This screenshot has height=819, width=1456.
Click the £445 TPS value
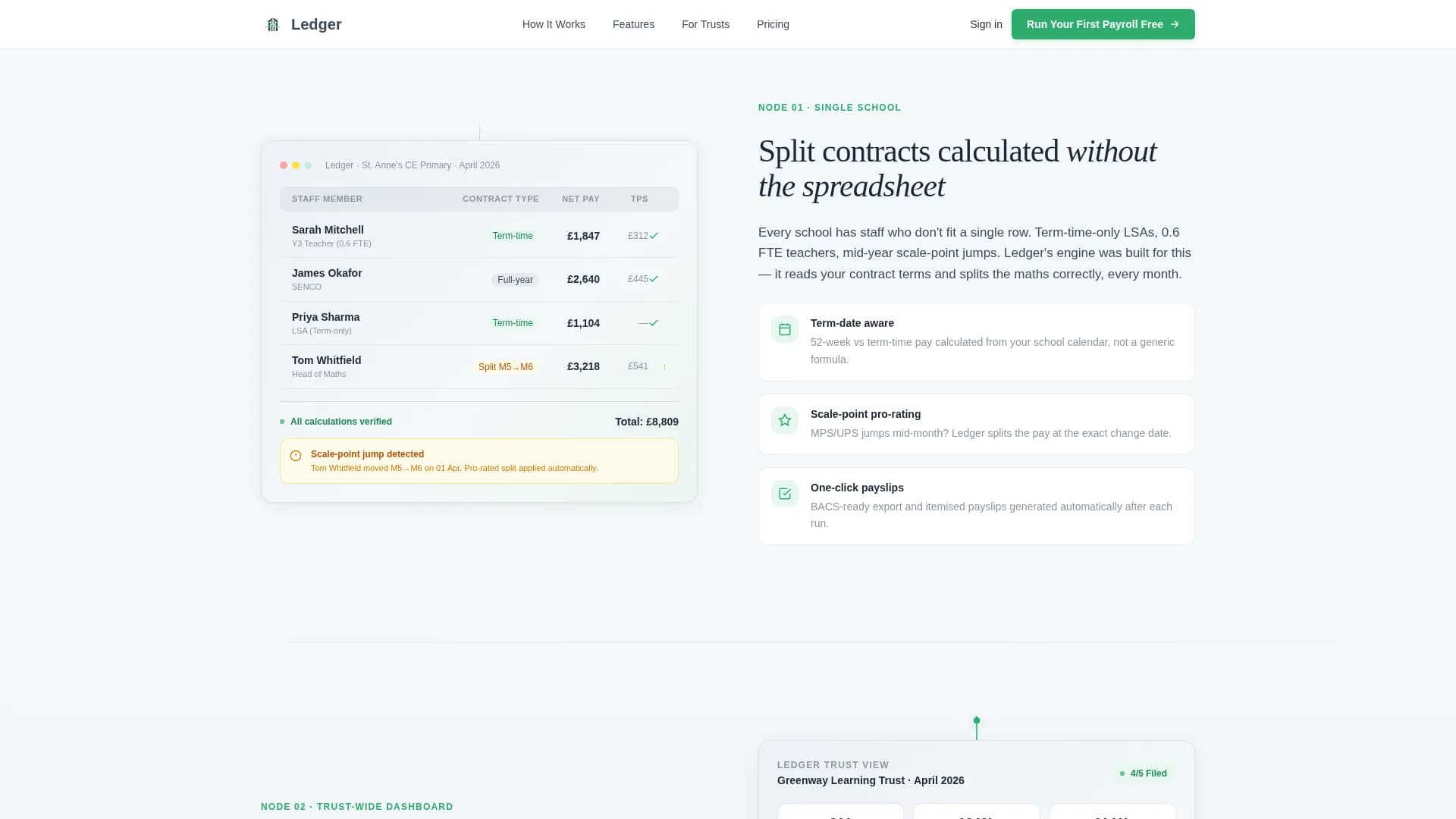click(638, 279)
